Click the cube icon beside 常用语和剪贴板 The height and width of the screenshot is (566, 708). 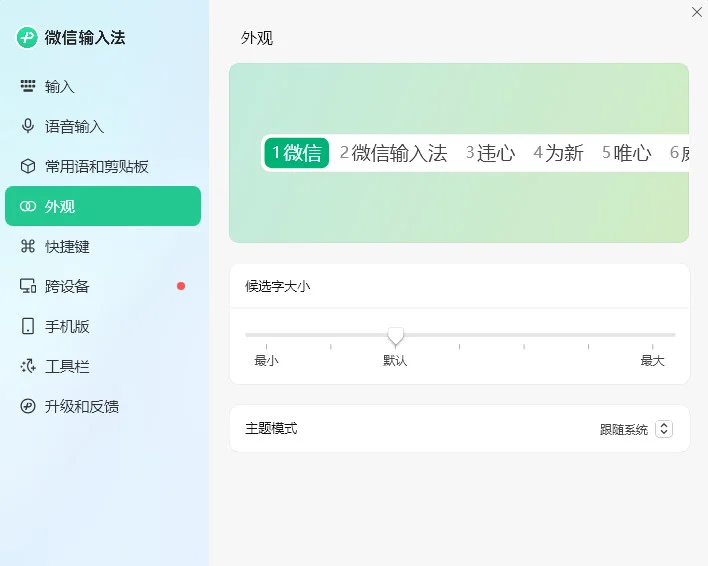(x=28, y=166)
